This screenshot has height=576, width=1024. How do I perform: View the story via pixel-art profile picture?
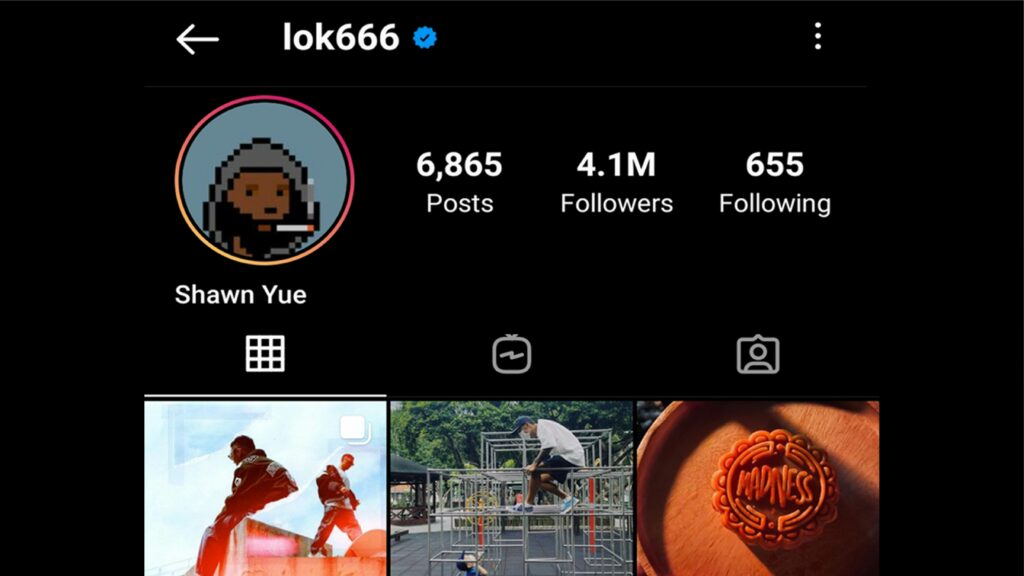pos(264,180)
